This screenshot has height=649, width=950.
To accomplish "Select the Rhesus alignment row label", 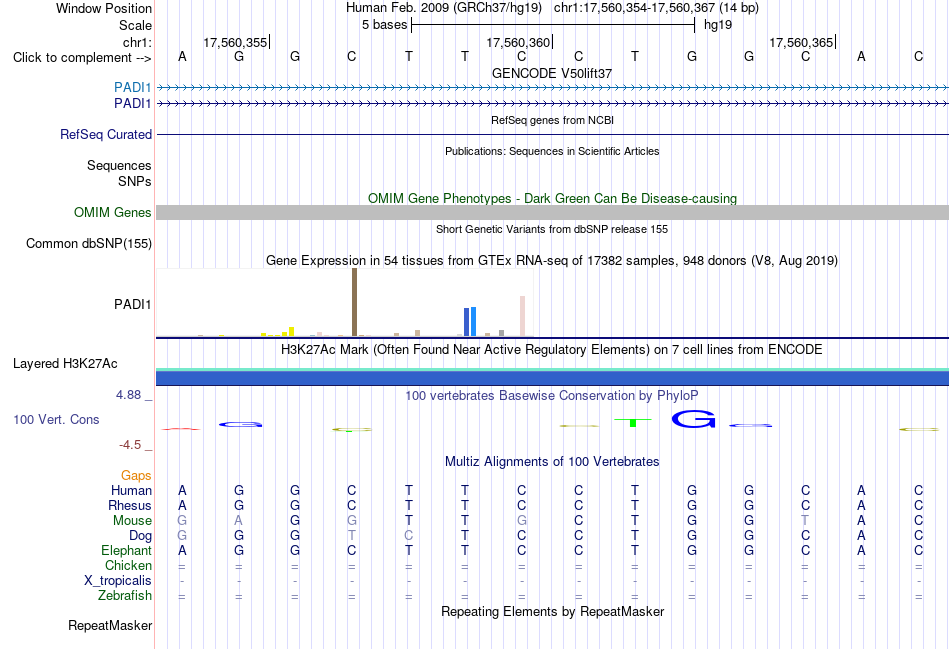I will click(130, 505).
